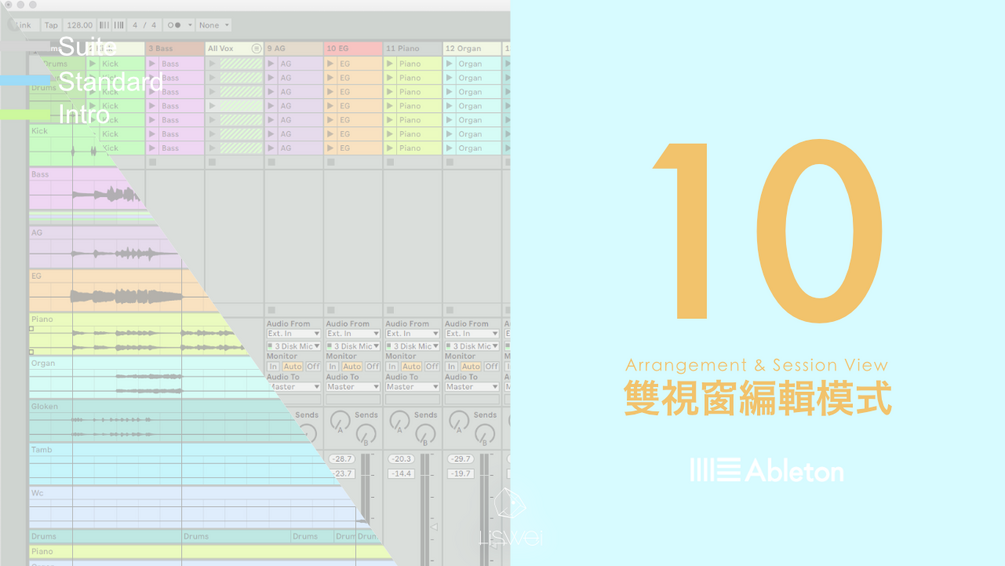Select the 3 Bass track header

(175, 49)
